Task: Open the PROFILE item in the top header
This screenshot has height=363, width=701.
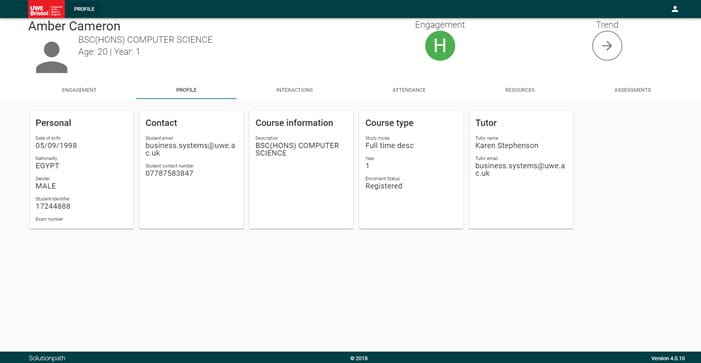Action: point(84,9)
